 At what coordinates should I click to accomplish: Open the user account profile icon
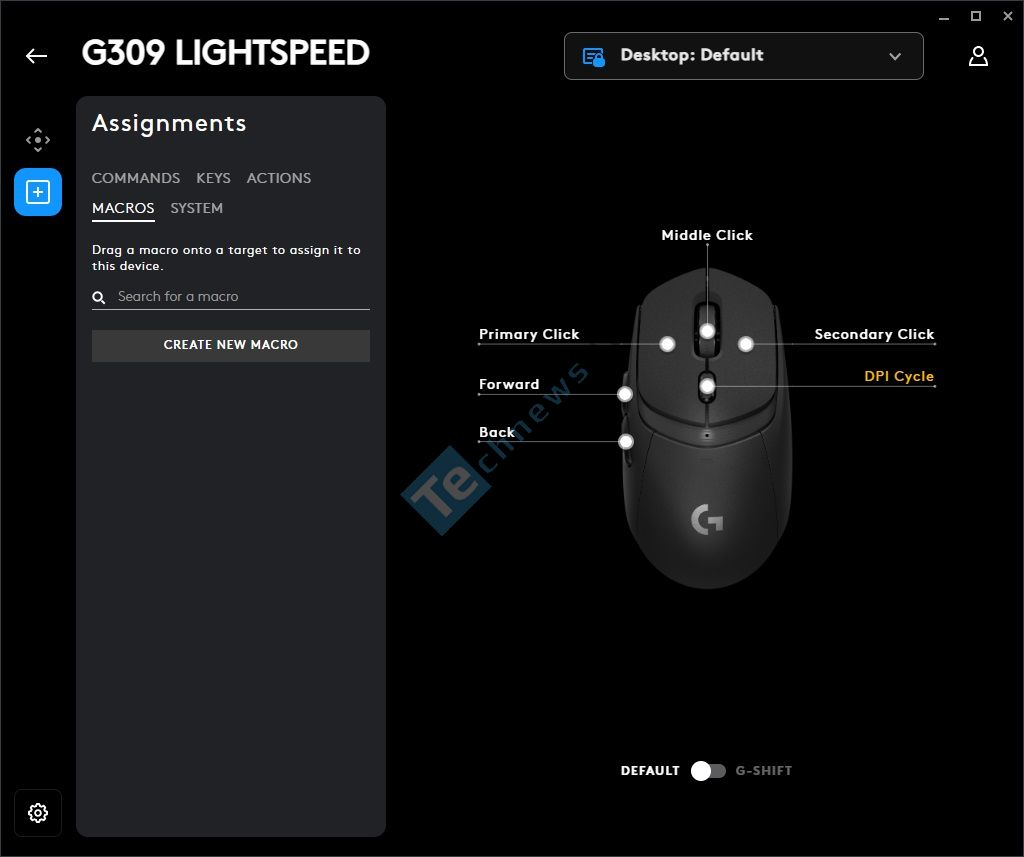pyautogui.click(x=978, y=56)
